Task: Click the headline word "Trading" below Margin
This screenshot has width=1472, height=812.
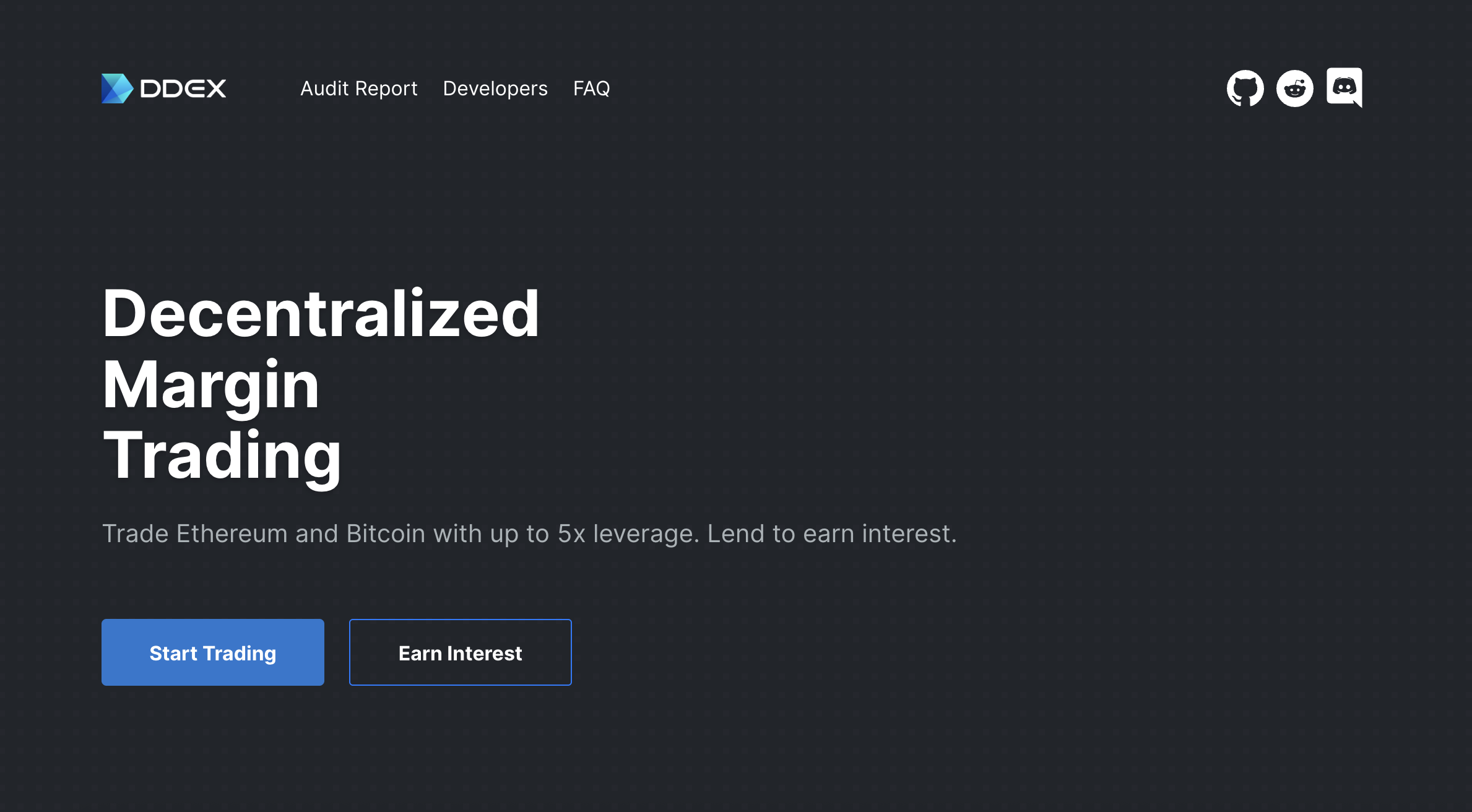Action: click(x=222, y=456)
